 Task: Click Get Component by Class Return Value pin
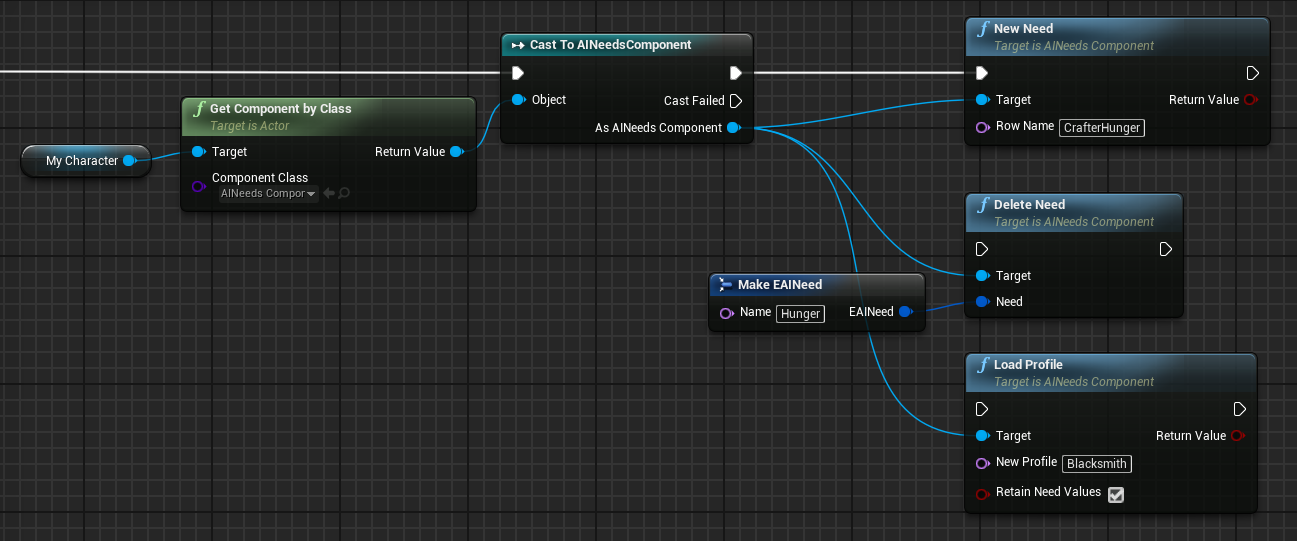click(457, 152)
